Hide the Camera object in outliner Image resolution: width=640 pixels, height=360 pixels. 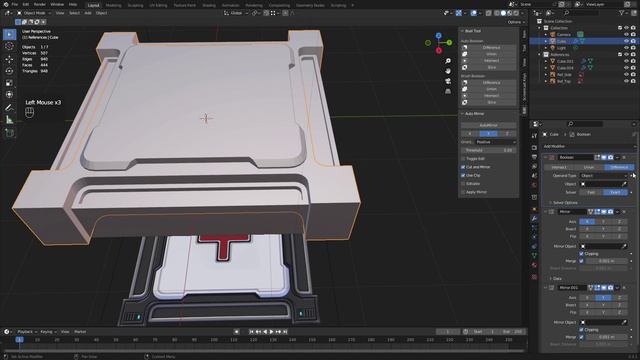point(626,35)
